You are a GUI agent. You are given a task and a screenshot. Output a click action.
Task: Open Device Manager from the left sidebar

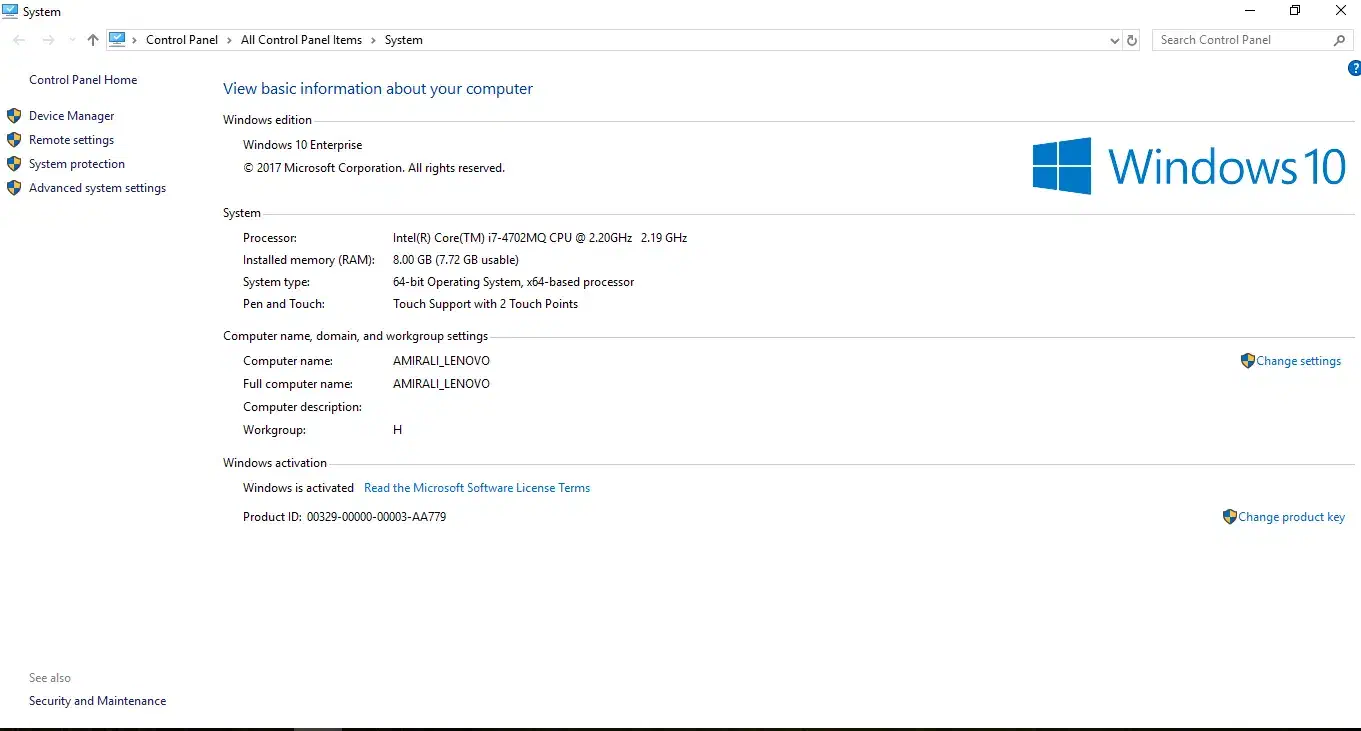pos(71,116)
